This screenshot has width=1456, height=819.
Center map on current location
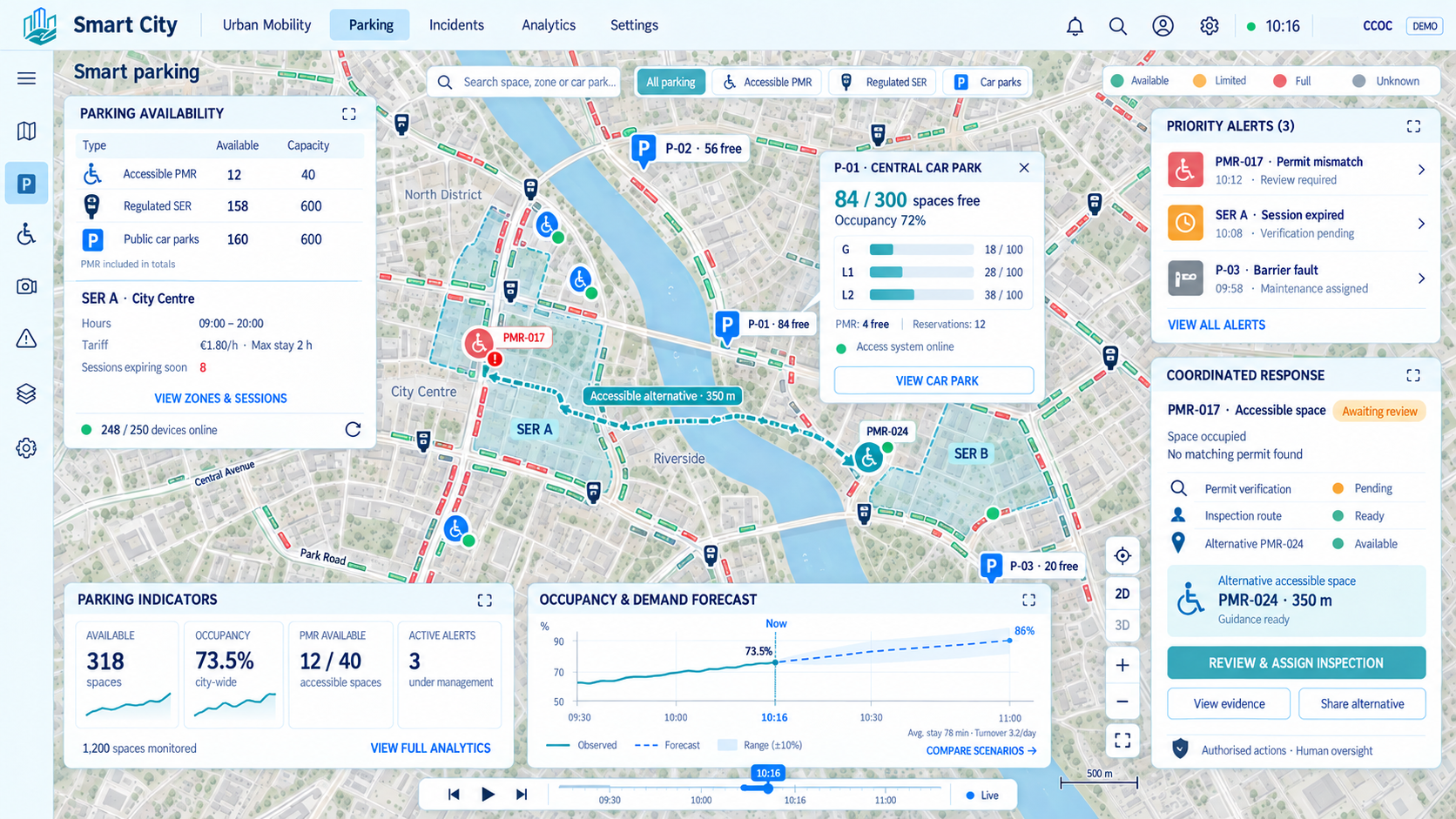[1122, 555]
